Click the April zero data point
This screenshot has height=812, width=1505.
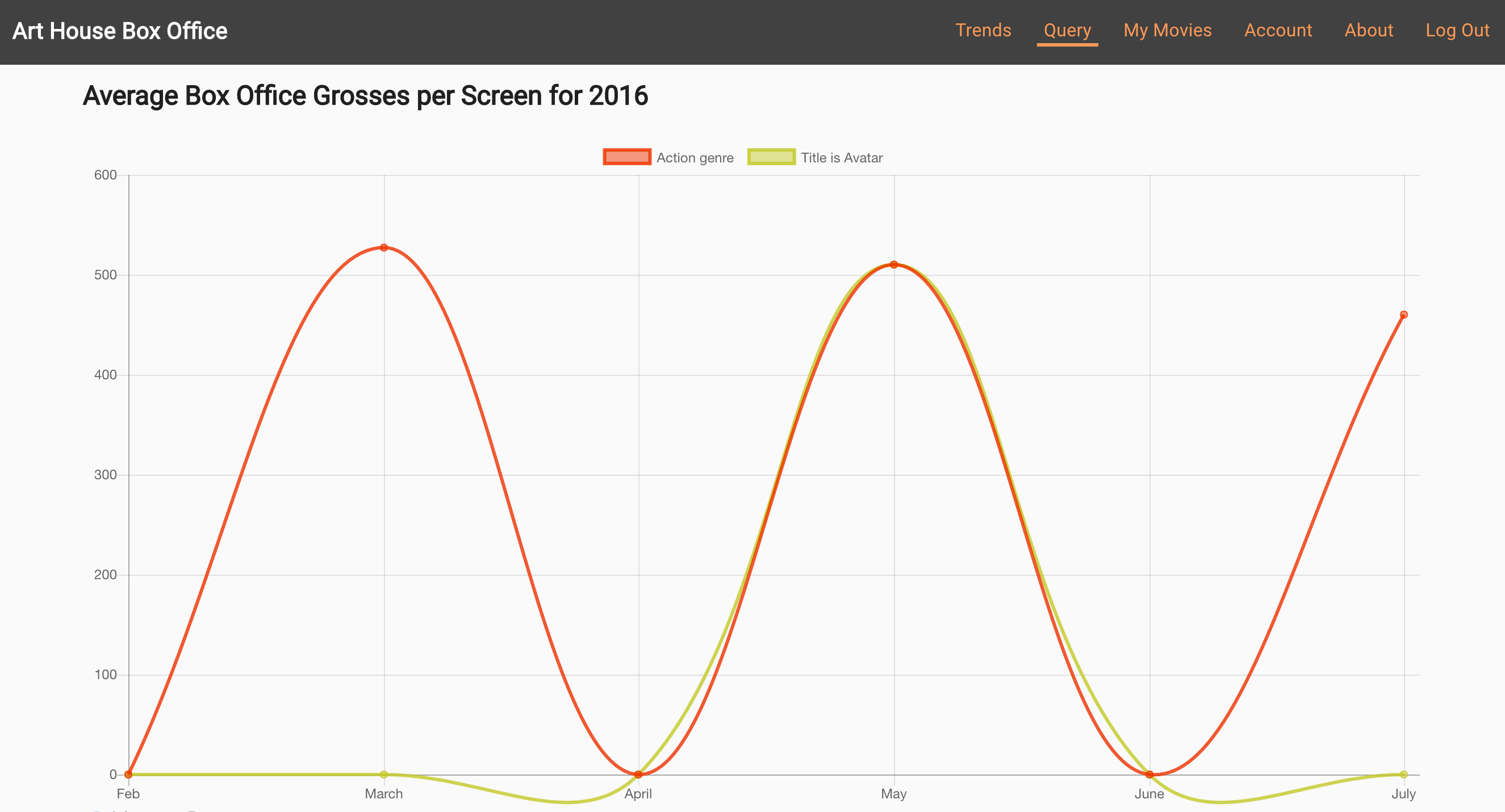coord(638,775)
